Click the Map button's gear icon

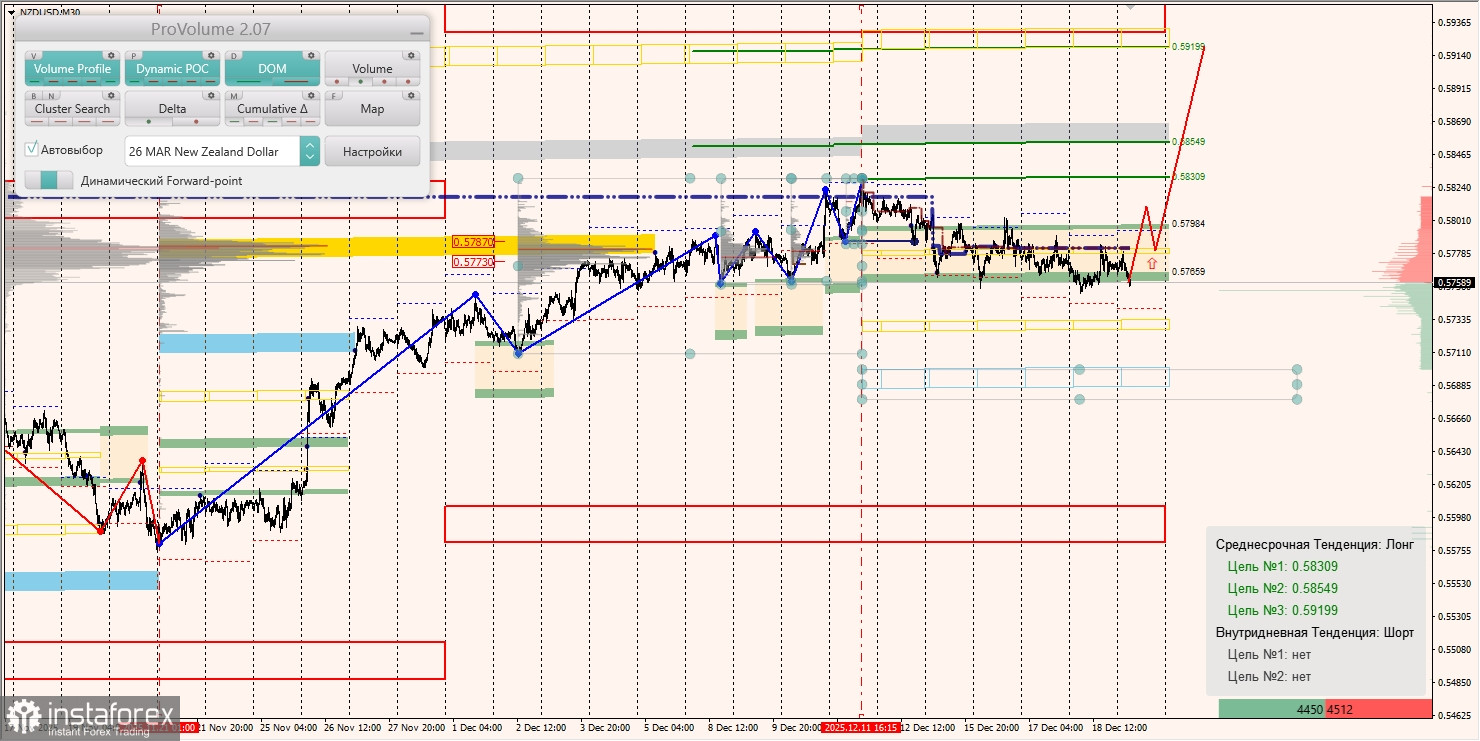pyautogui.click(x=411, y=96)
